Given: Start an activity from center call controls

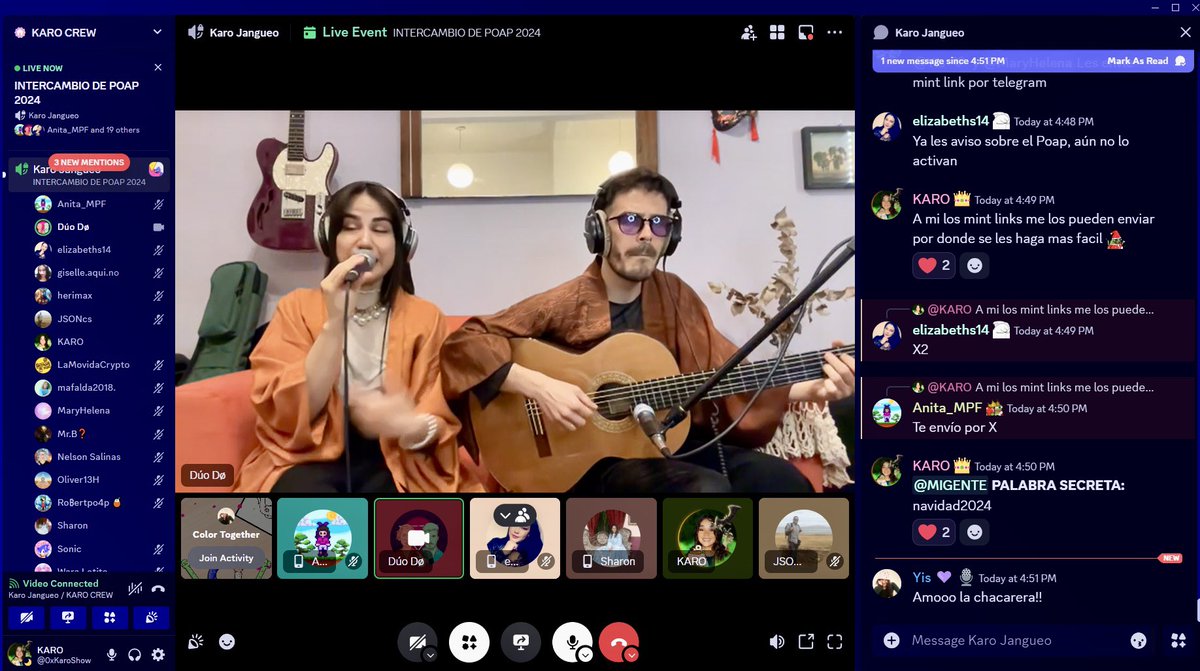Looking at the screenshot, I should 469,642.
